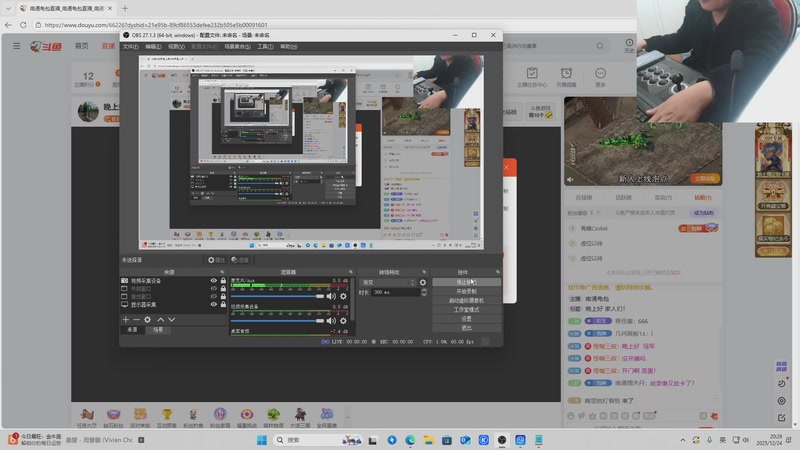Open OBS 文件(F) menu
The height and width of the screenshot is (450, 800).
pyautogui.click(x=131, y=46)
